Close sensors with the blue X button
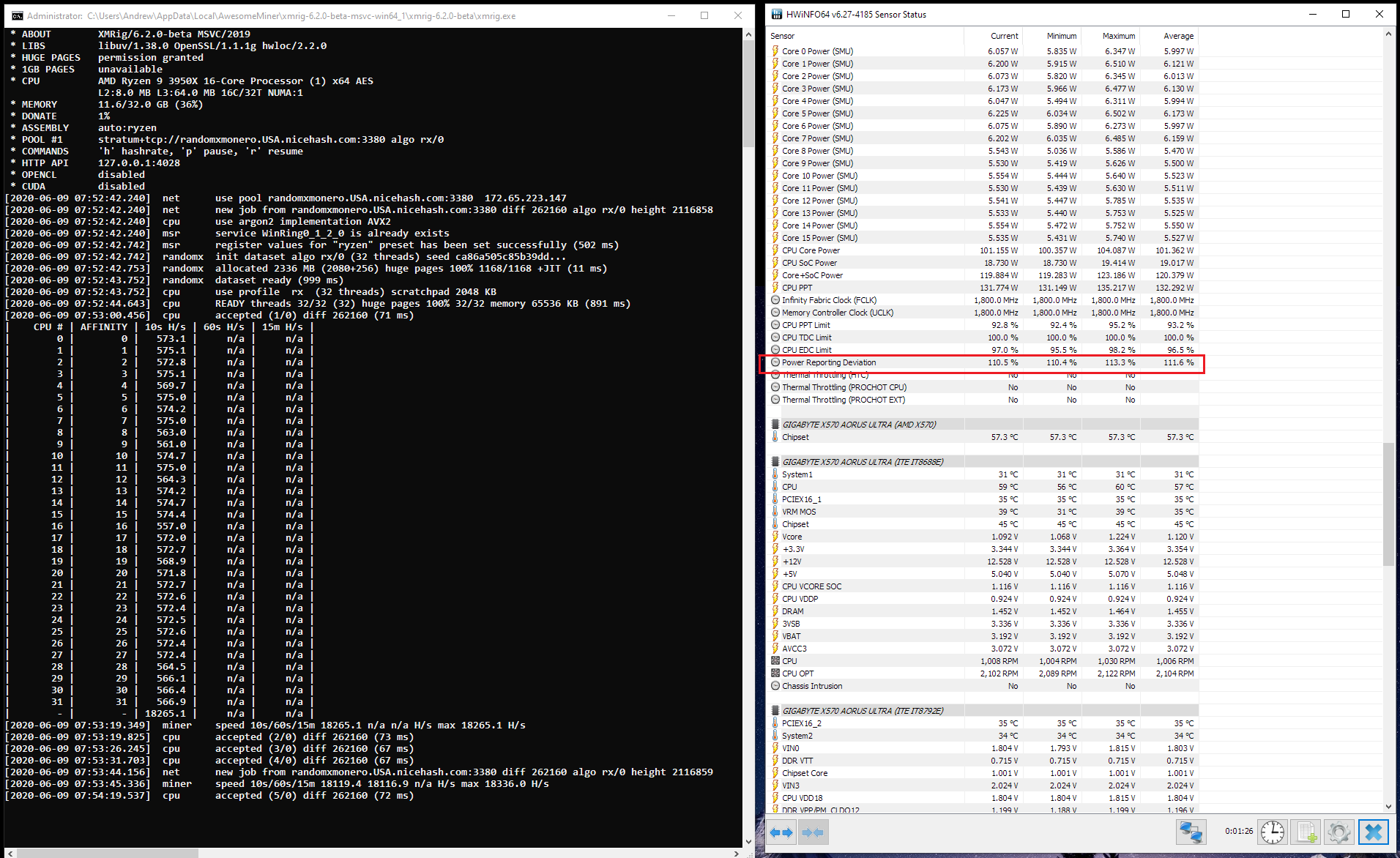 click(1373, 832)
